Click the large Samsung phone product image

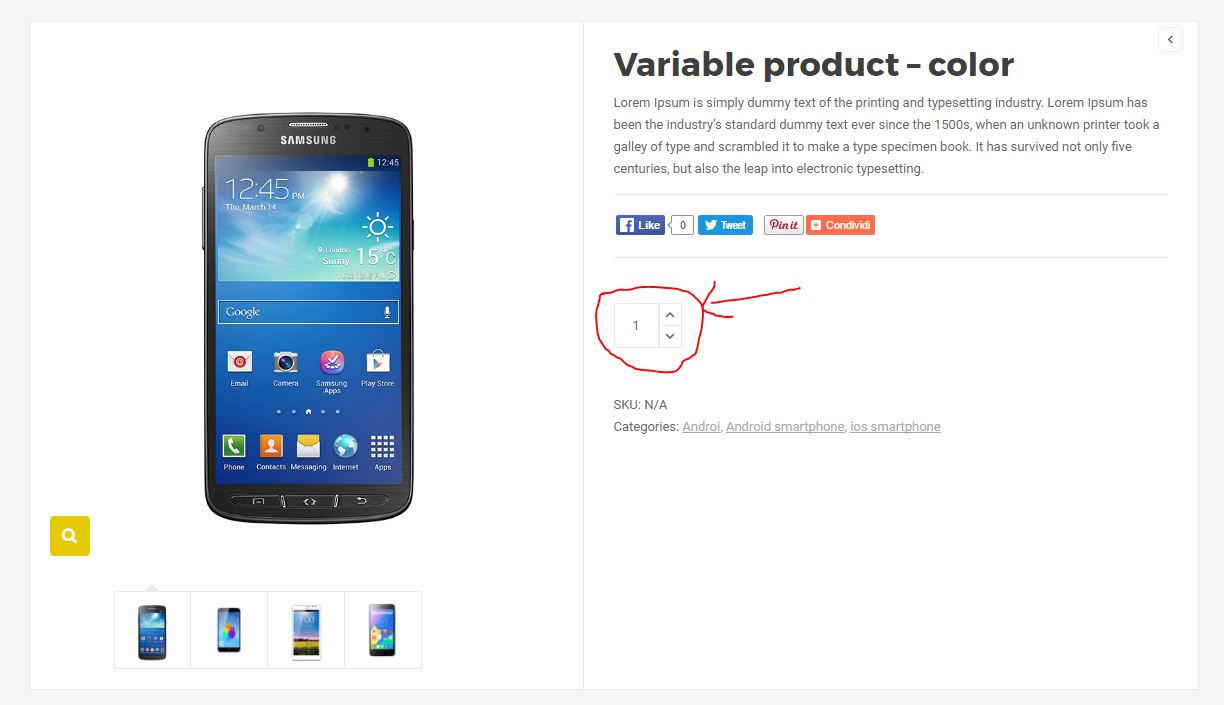pos(308,318)
